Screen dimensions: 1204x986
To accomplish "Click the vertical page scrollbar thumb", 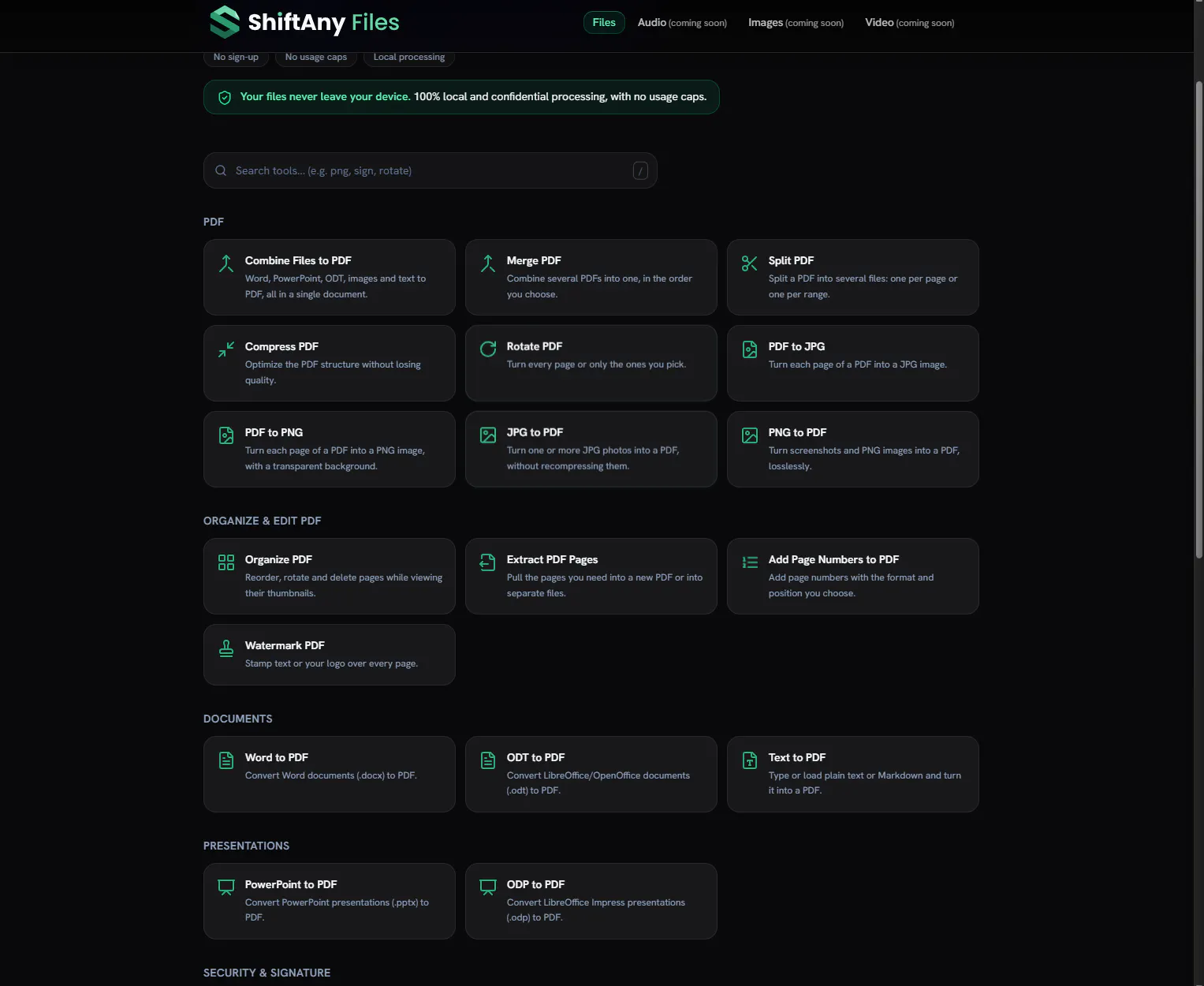I will (x=1198, y=319).
